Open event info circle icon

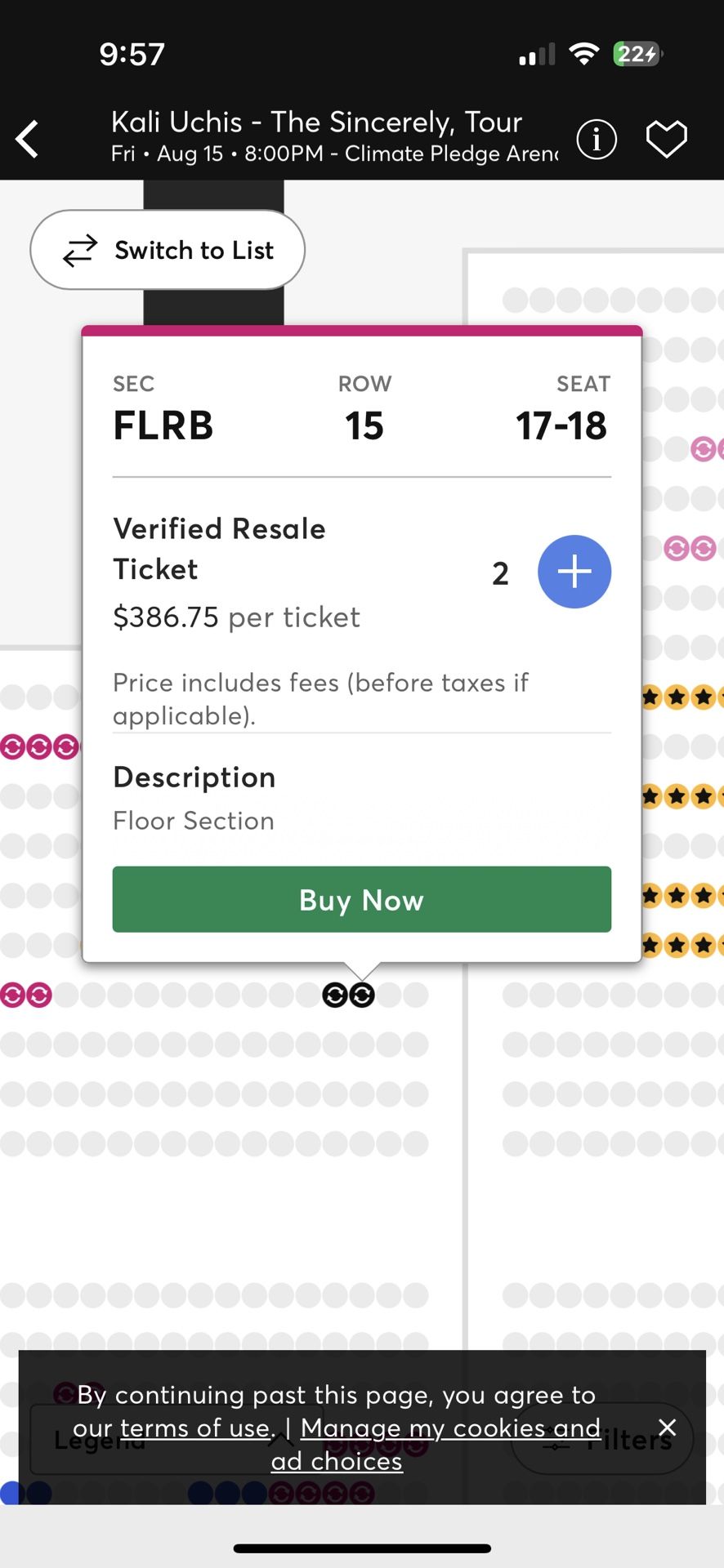(x=597, y=139)
